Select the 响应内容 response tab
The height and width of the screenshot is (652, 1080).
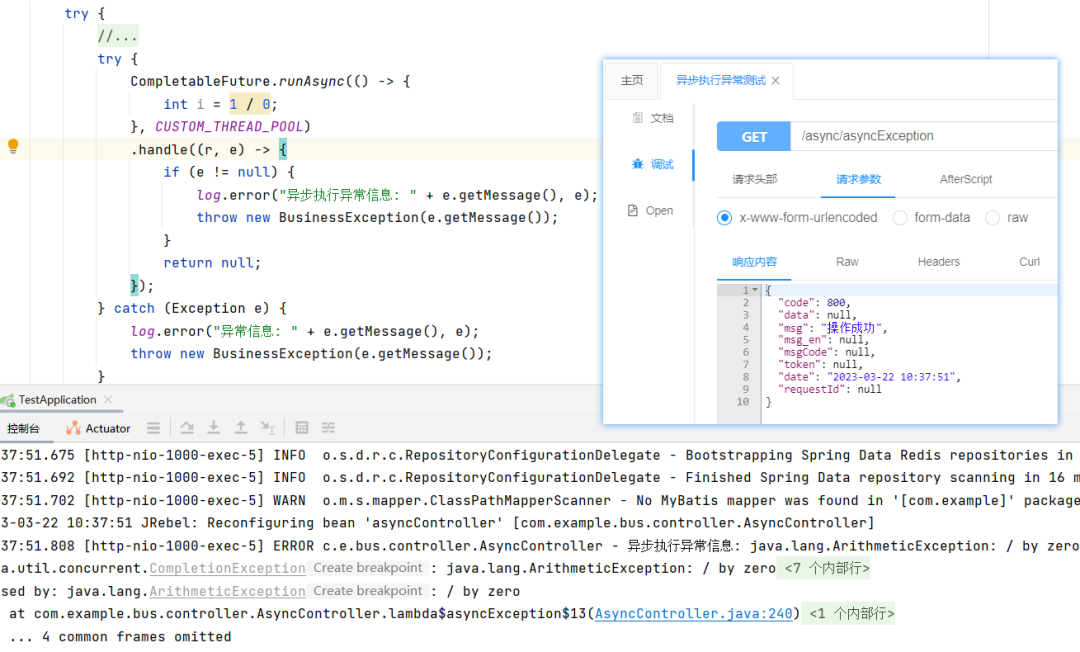(x=754, y=262)
